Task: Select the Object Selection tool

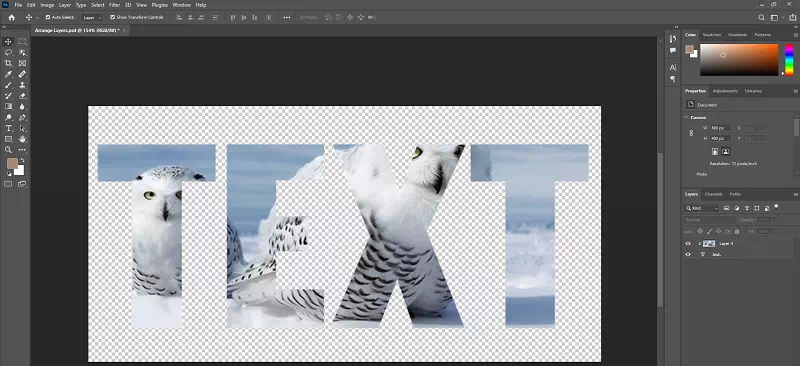Action: (x=22, y=53)
